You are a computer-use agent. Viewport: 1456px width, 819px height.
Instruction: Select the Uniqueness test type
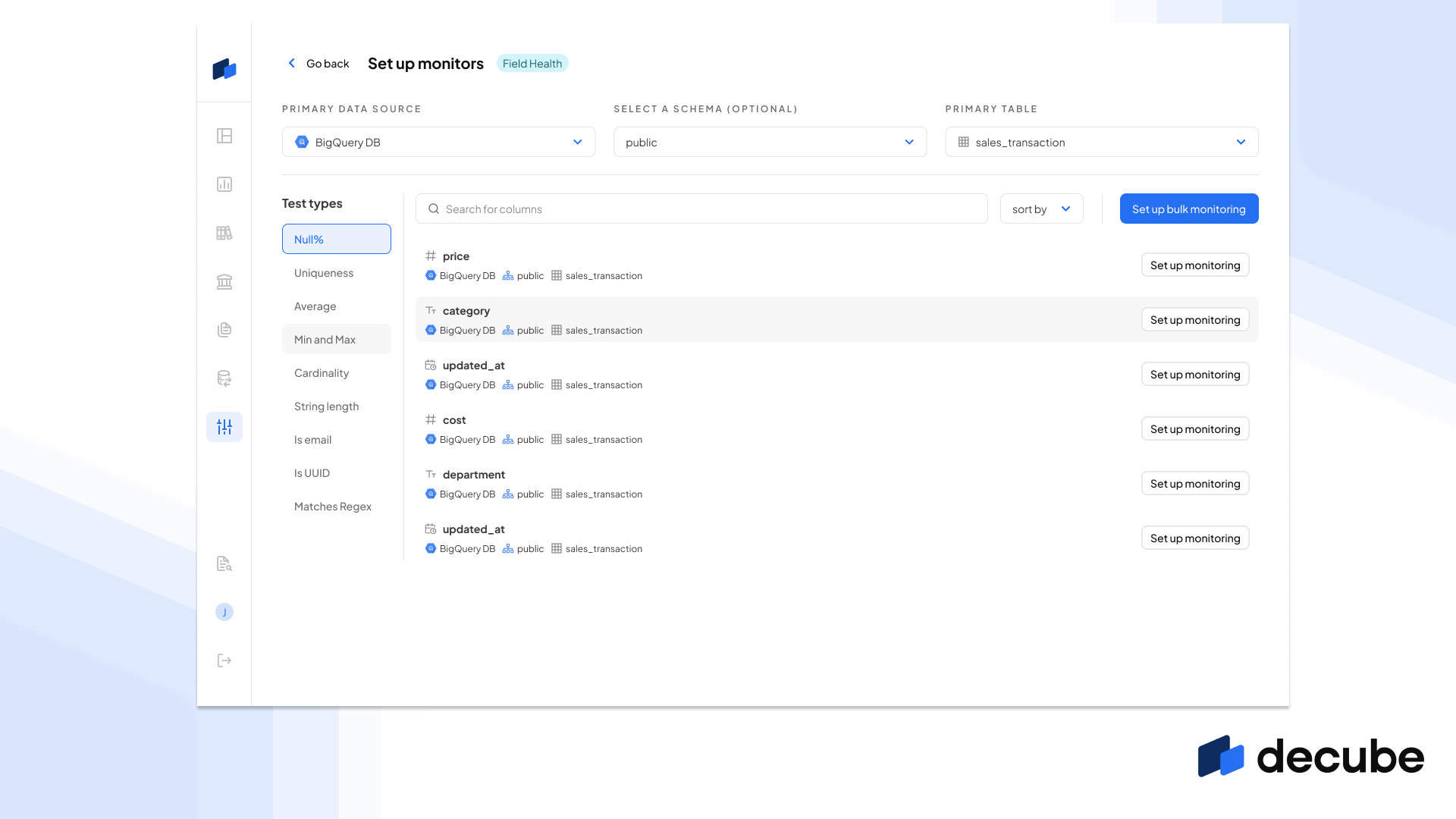tap(337, 272)
